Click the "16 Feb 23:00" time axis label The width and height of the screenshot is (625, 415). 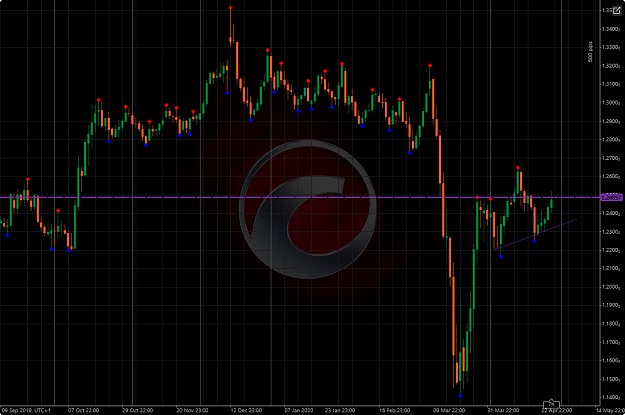395,410
